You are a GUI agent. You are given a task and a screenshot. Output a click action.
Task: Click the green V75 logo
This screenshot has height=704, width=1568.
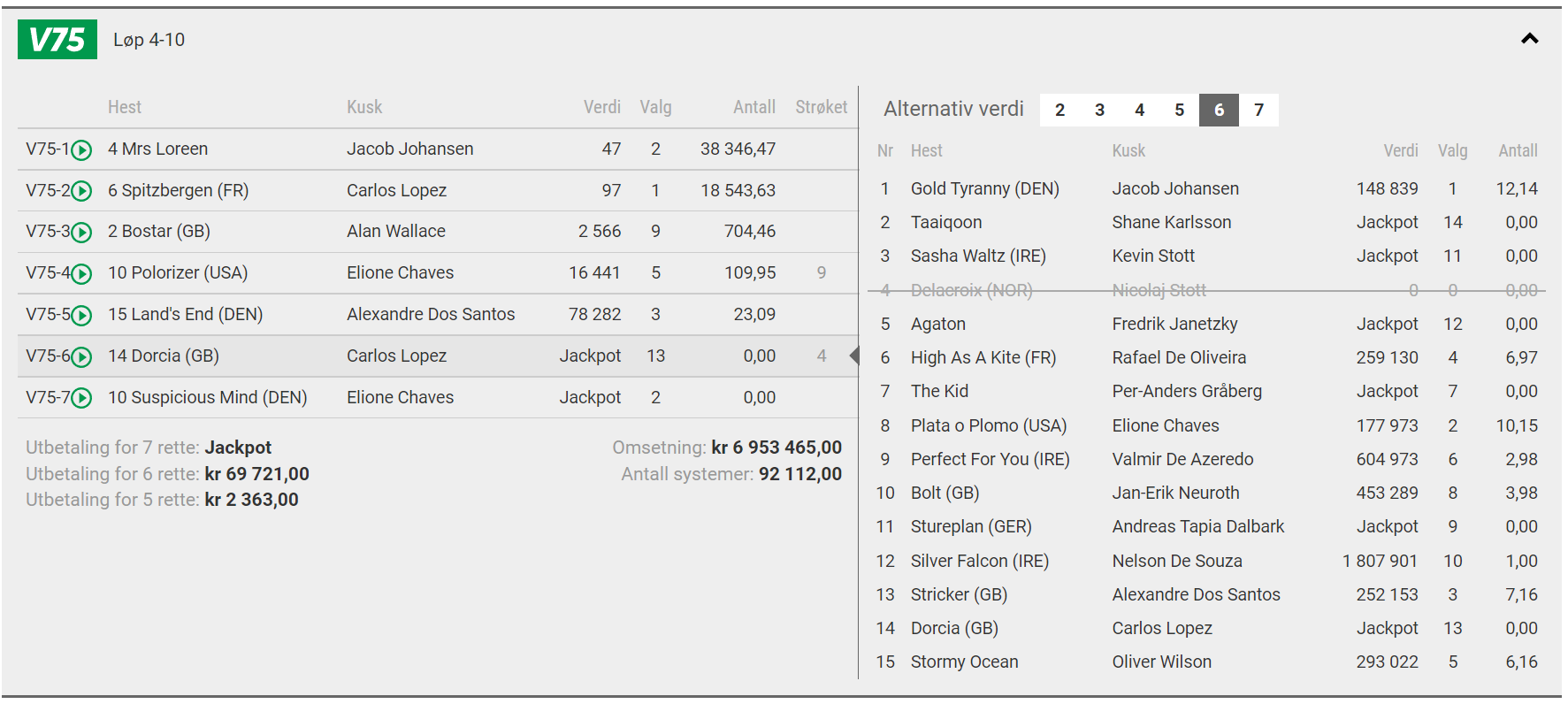point(57,40)
